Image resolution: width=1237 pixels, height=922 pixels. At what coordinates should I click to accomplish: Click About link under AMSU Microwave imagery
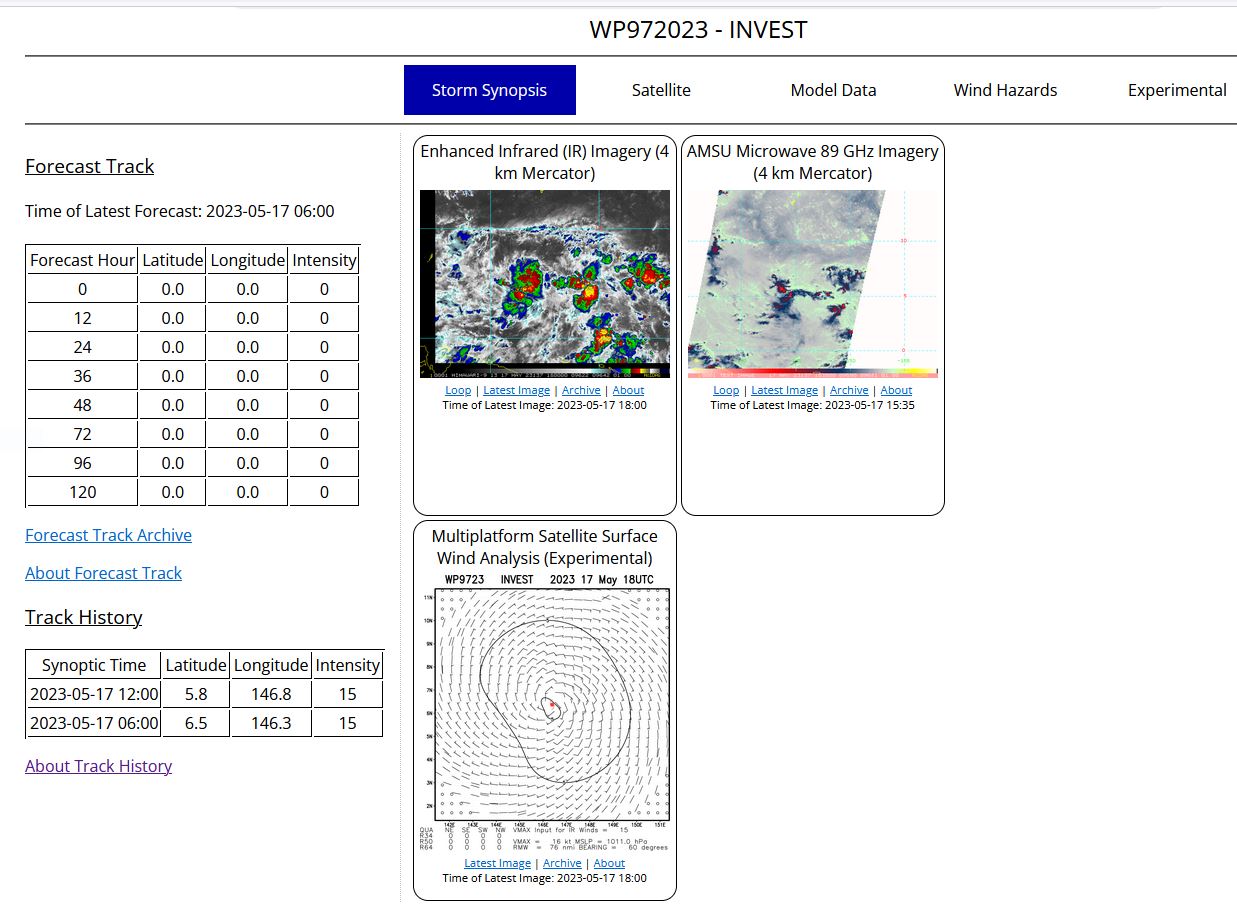(896, 391)
